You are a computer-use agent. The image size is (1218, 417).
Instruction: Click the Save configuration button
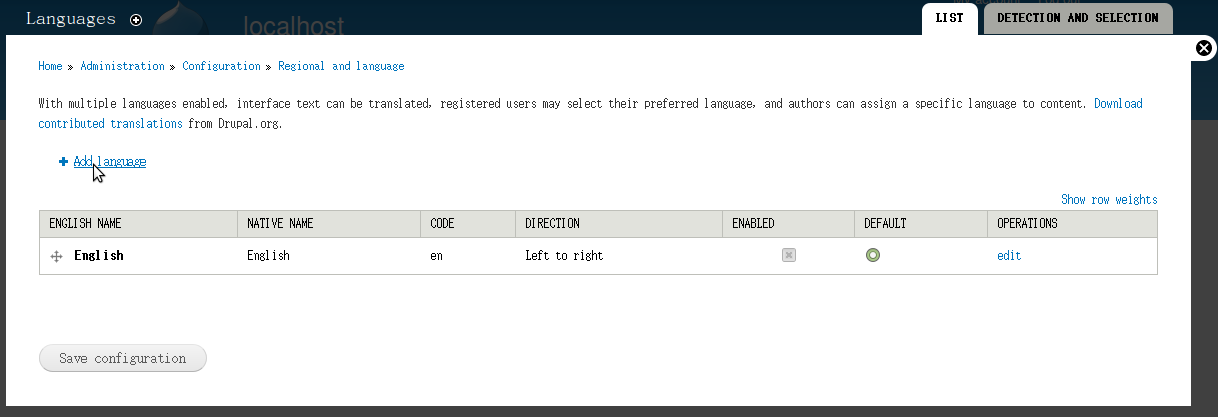click(x=123, y=358)
